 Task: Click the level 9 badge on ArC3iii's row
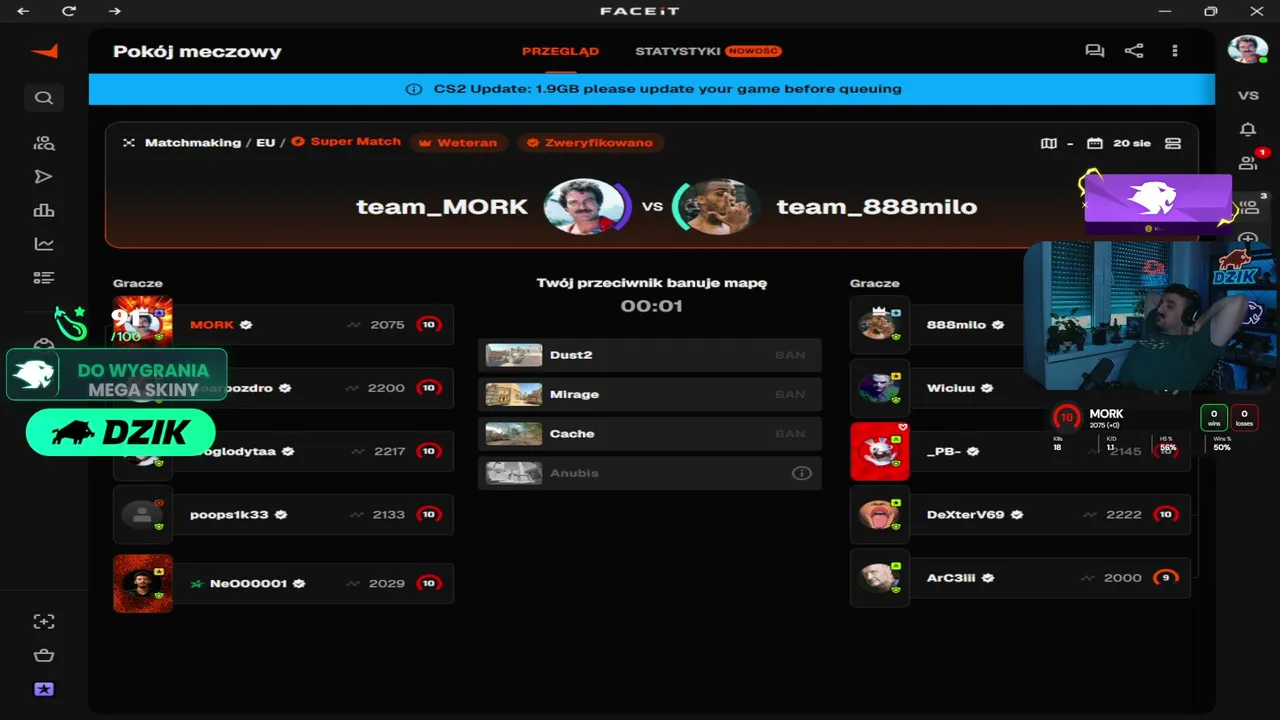tap(1166, 578)
